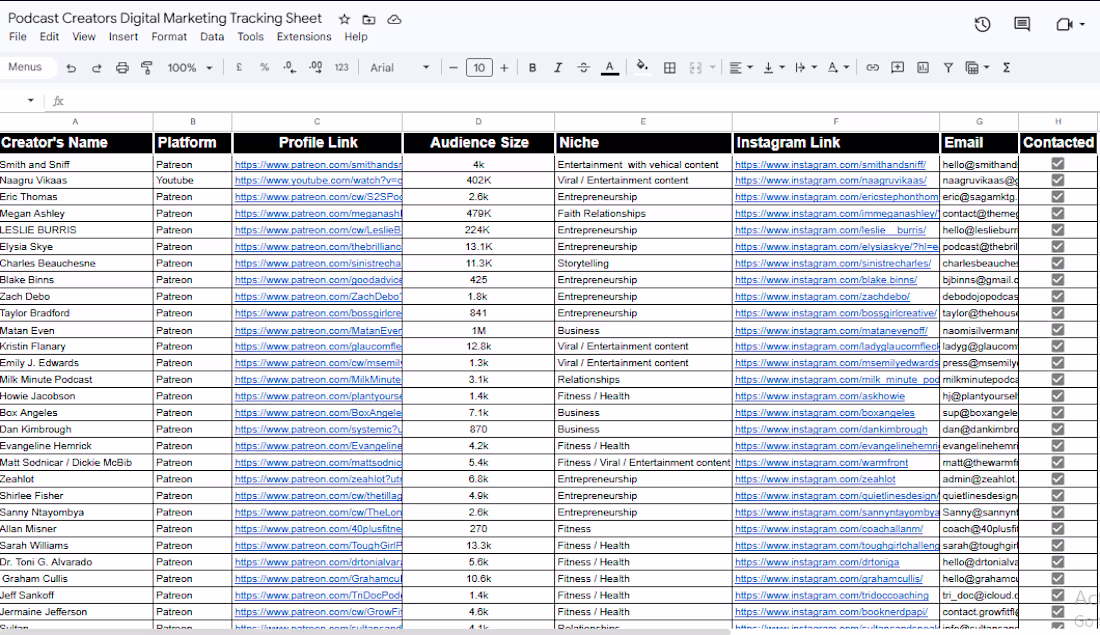1100x635 pixels.
Task: Click the undo arrow in the toolbar
Action: 71,68
